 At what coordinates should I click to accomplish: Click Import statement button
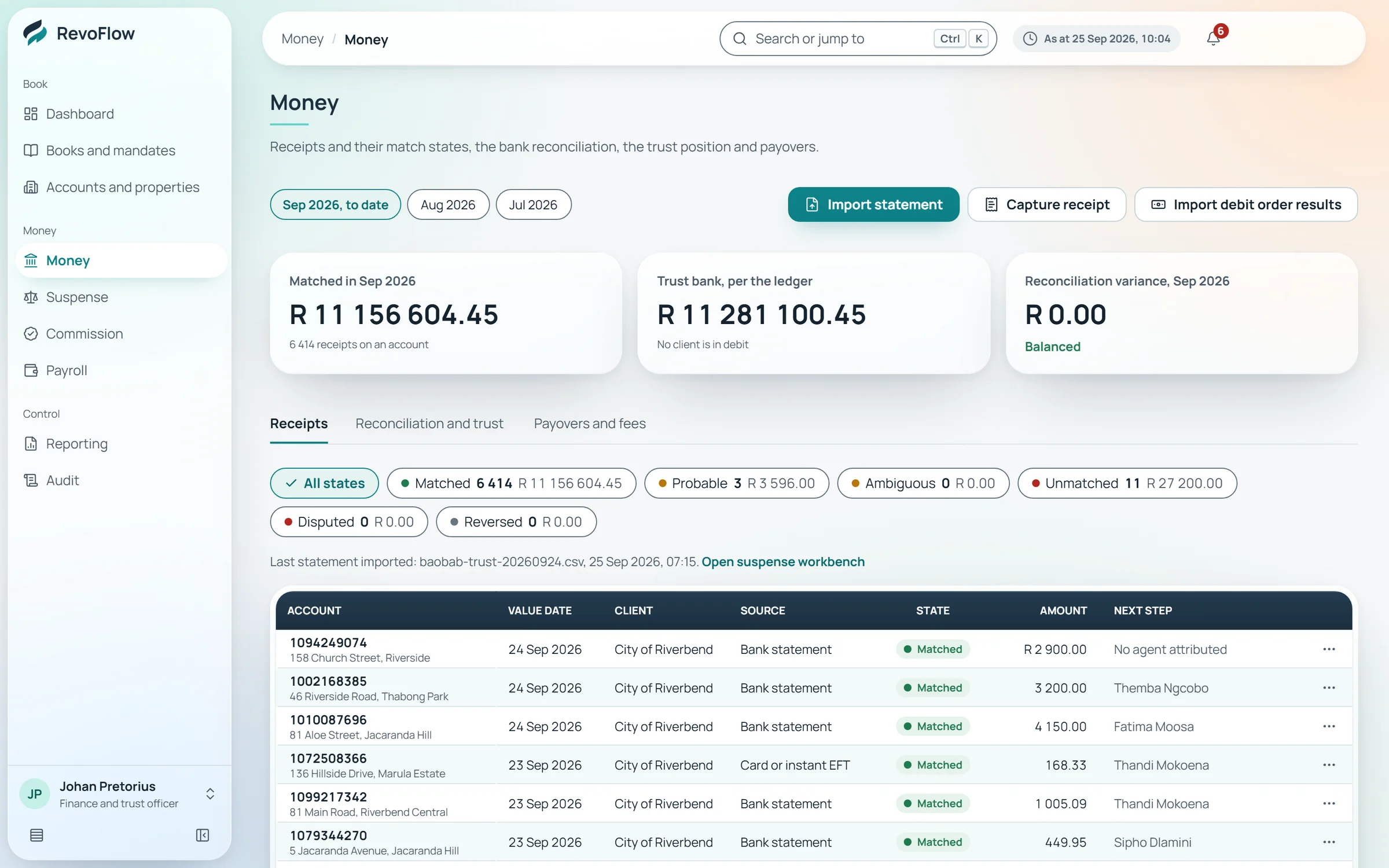click(873, 205)
